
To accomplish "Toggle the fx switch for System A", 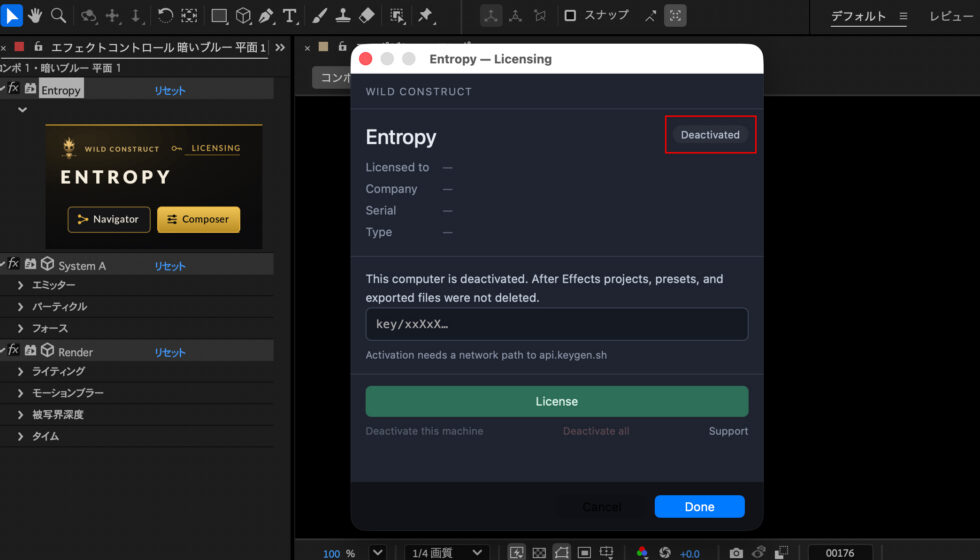I will (13, 264).
